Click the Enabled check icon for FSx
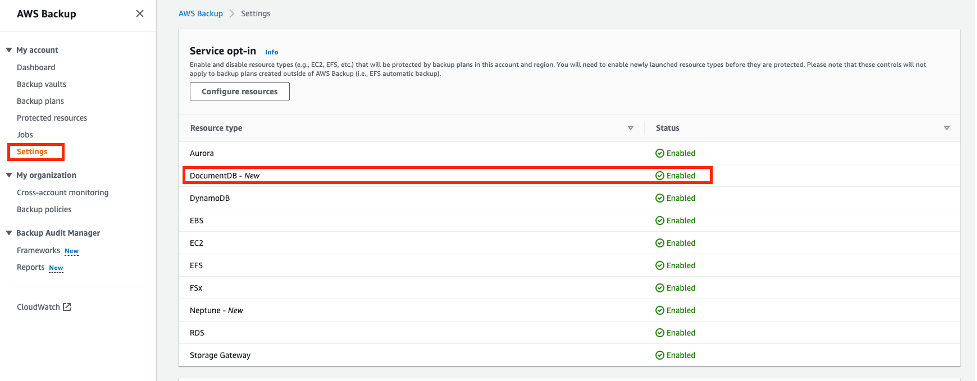977x381 pixels. click(x=660, y=288)
